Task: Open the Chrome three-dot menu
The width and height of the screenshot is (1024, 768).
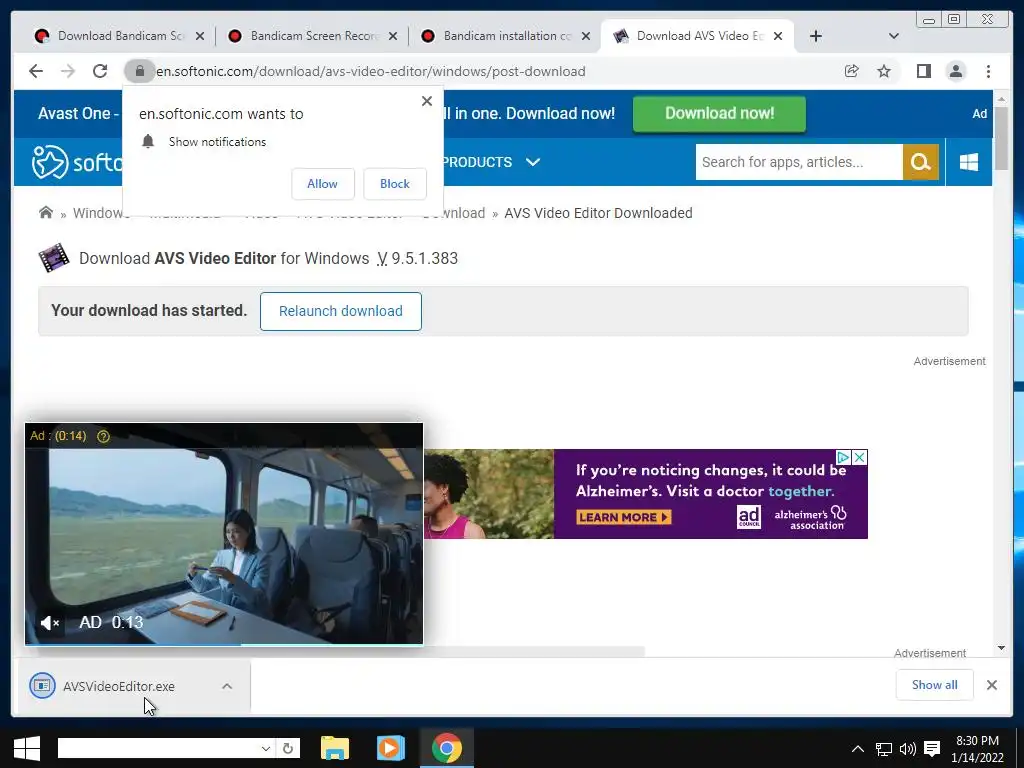Action: pos(989,71)
